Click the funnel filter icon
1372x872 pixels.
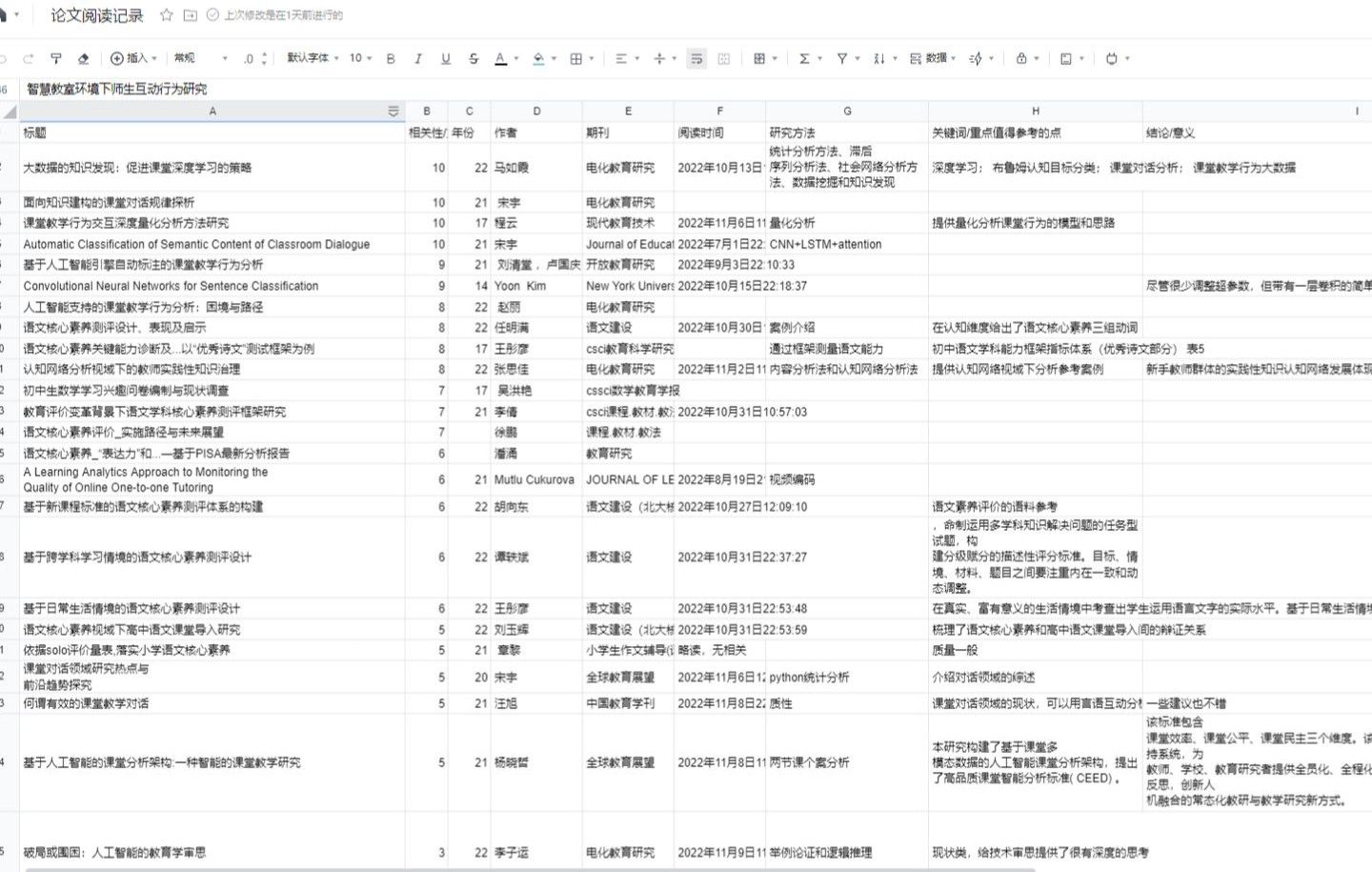pos(842,58)
